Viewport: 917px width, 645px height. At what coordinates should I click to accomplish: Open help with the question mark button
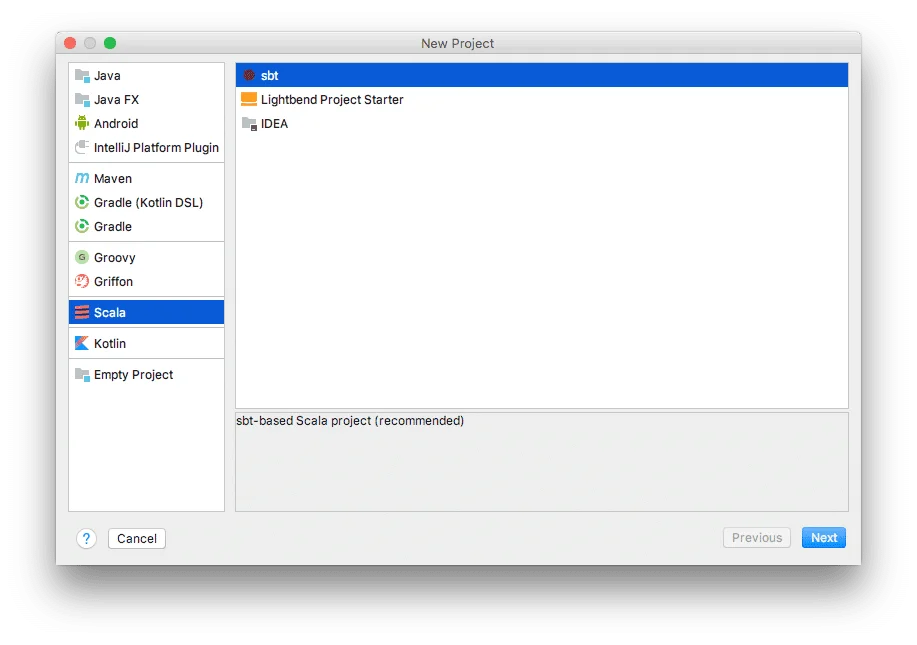coord(87,539)
